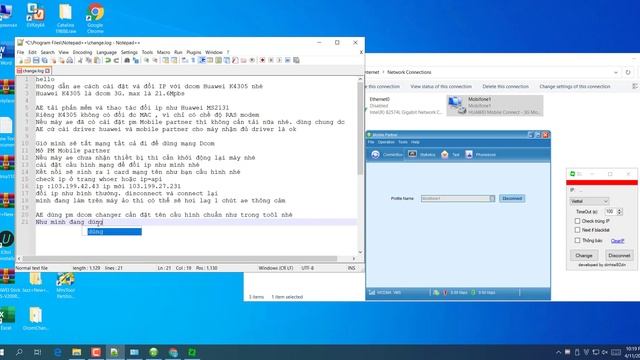Viewport: 640px width, 360px height.
Task: Click View status of this connection
Action: click(x=441, y=87)
